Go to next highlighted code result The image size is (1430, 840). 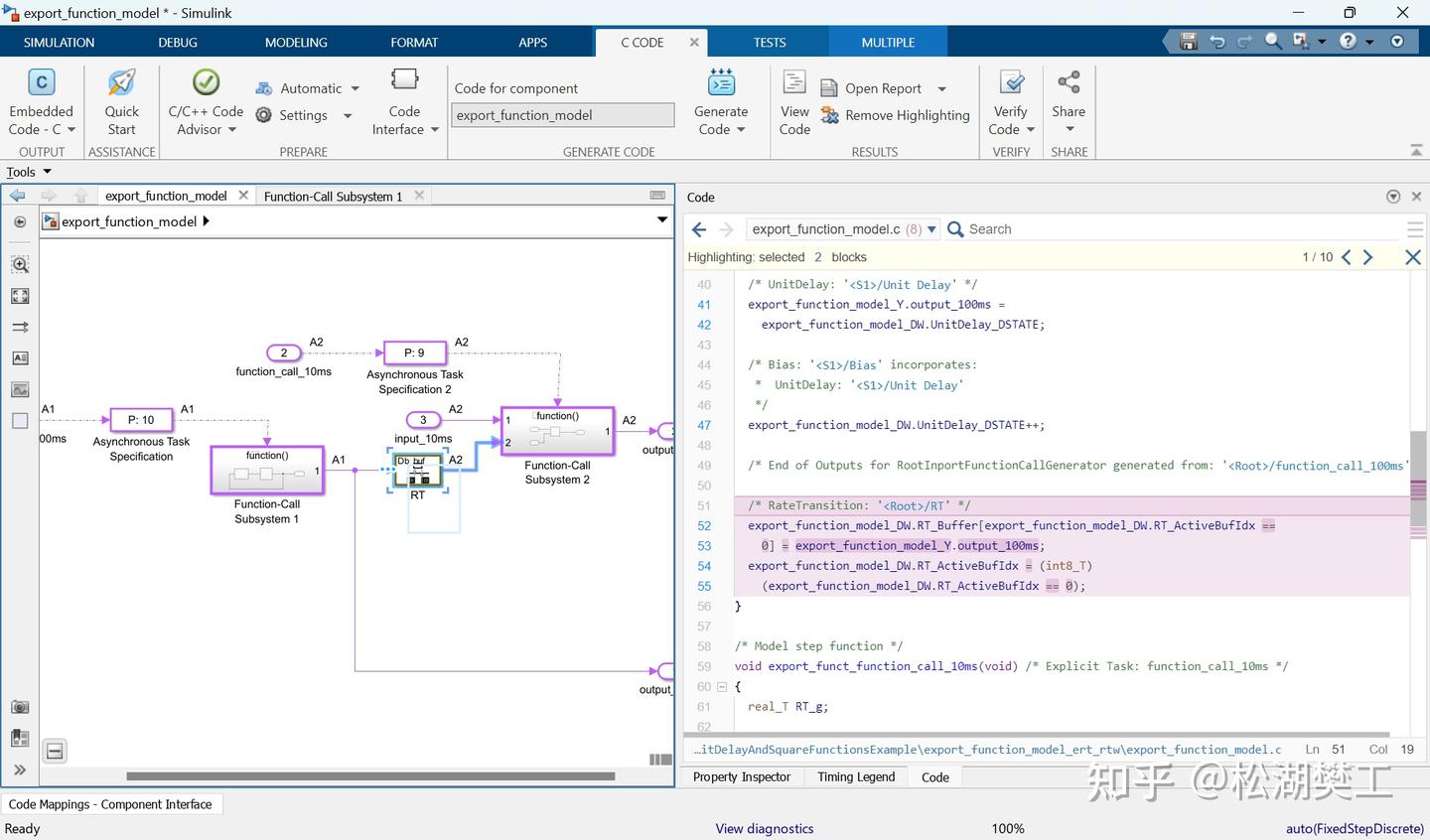(1368, 257)
